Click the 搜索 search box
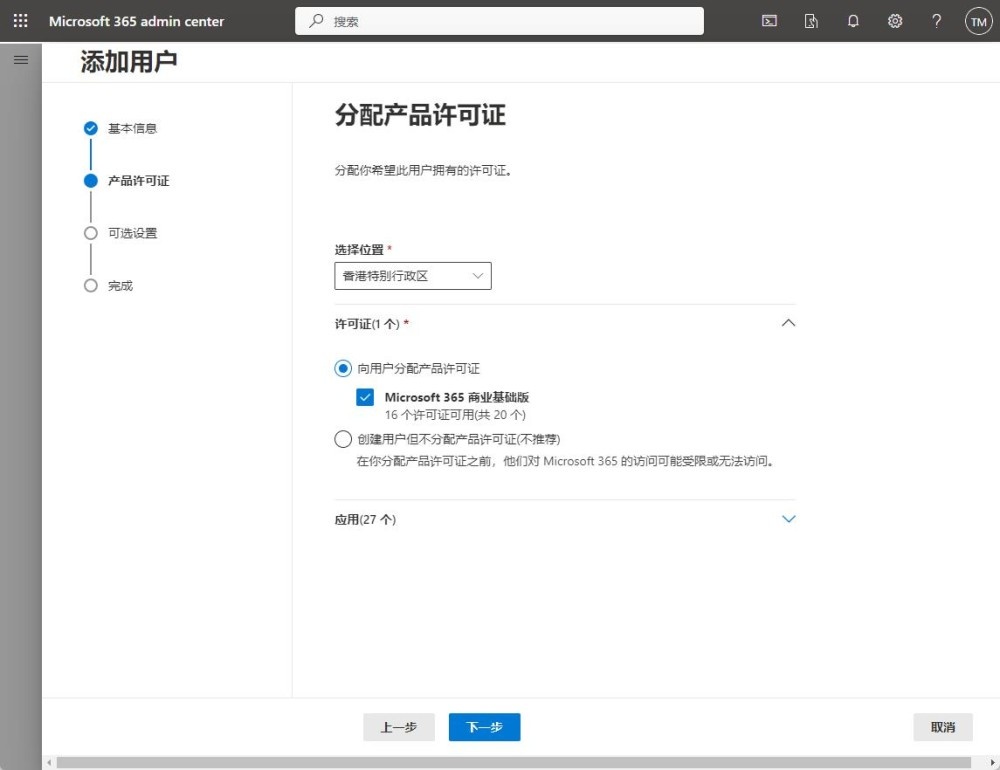The image size is (1000, 770). 500,21
